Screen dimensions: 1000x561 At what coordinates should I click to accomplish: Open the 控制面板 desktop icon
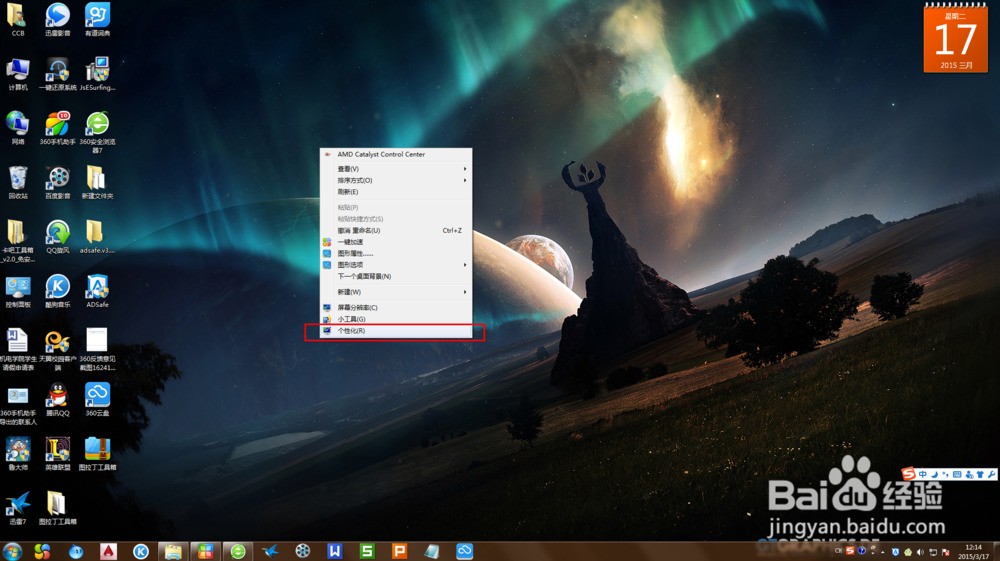click(x=18, y=288)
